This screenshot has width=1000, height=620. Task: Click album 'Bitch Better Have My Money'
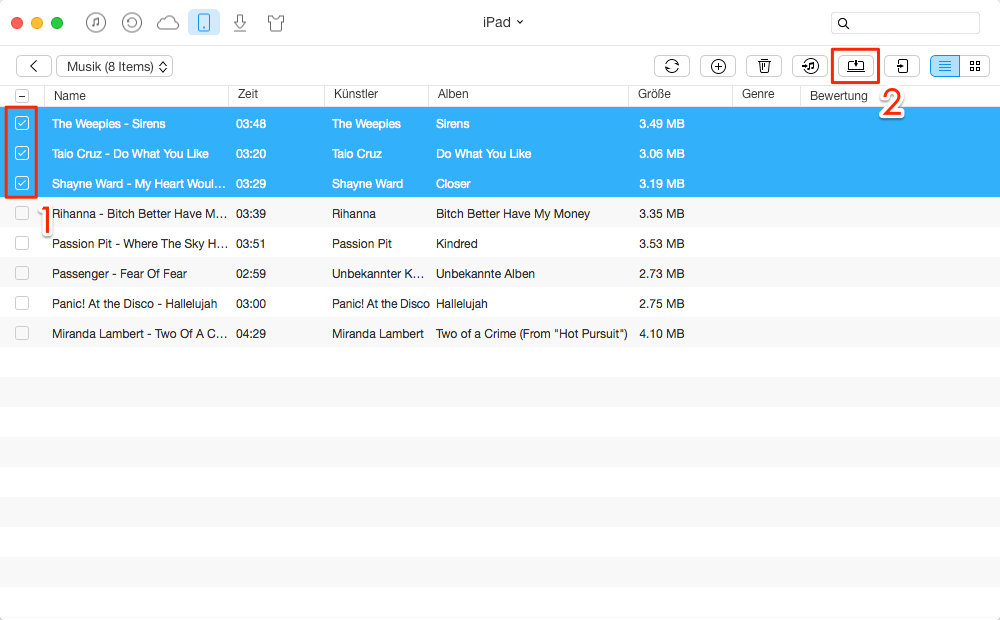point(513,214)
